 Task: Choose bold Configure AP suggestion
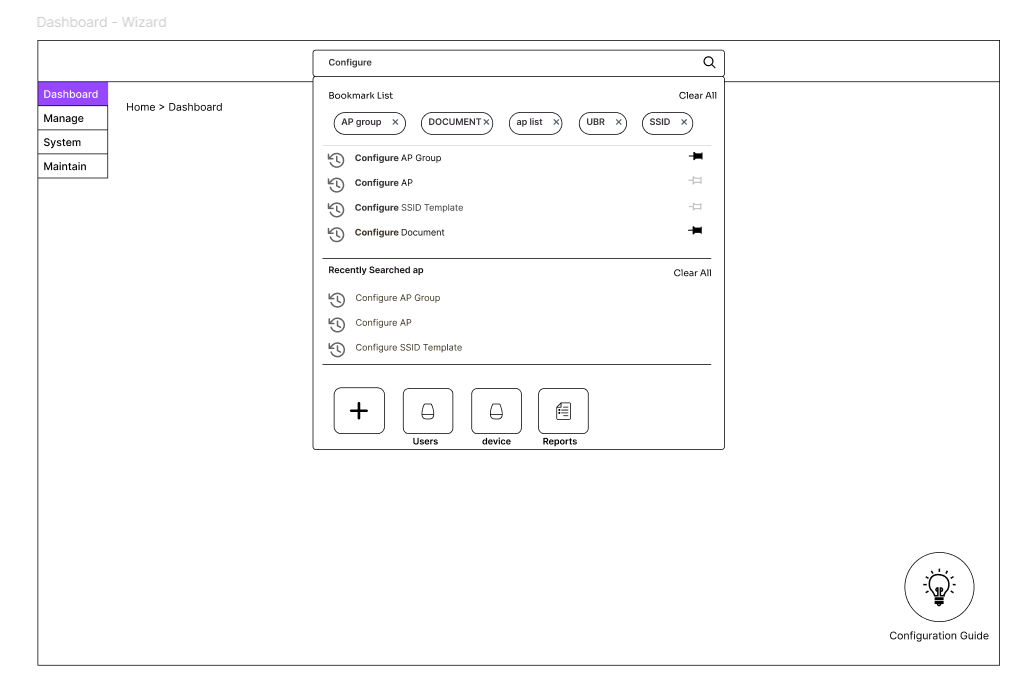pos(383,183)
